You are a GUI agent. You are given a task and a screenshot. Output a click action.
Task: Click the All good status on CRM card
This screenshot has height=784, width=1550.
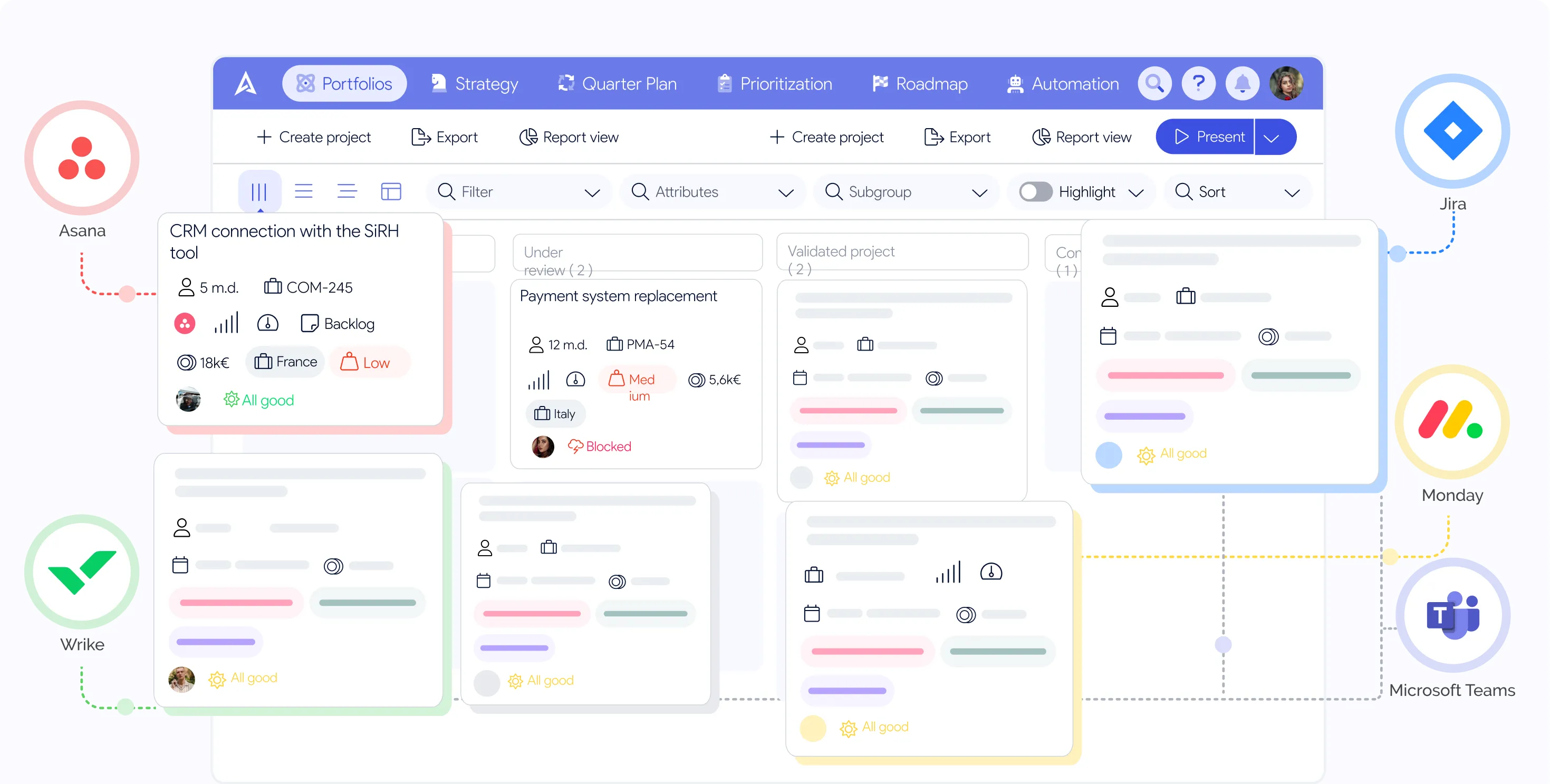point(258,400)
